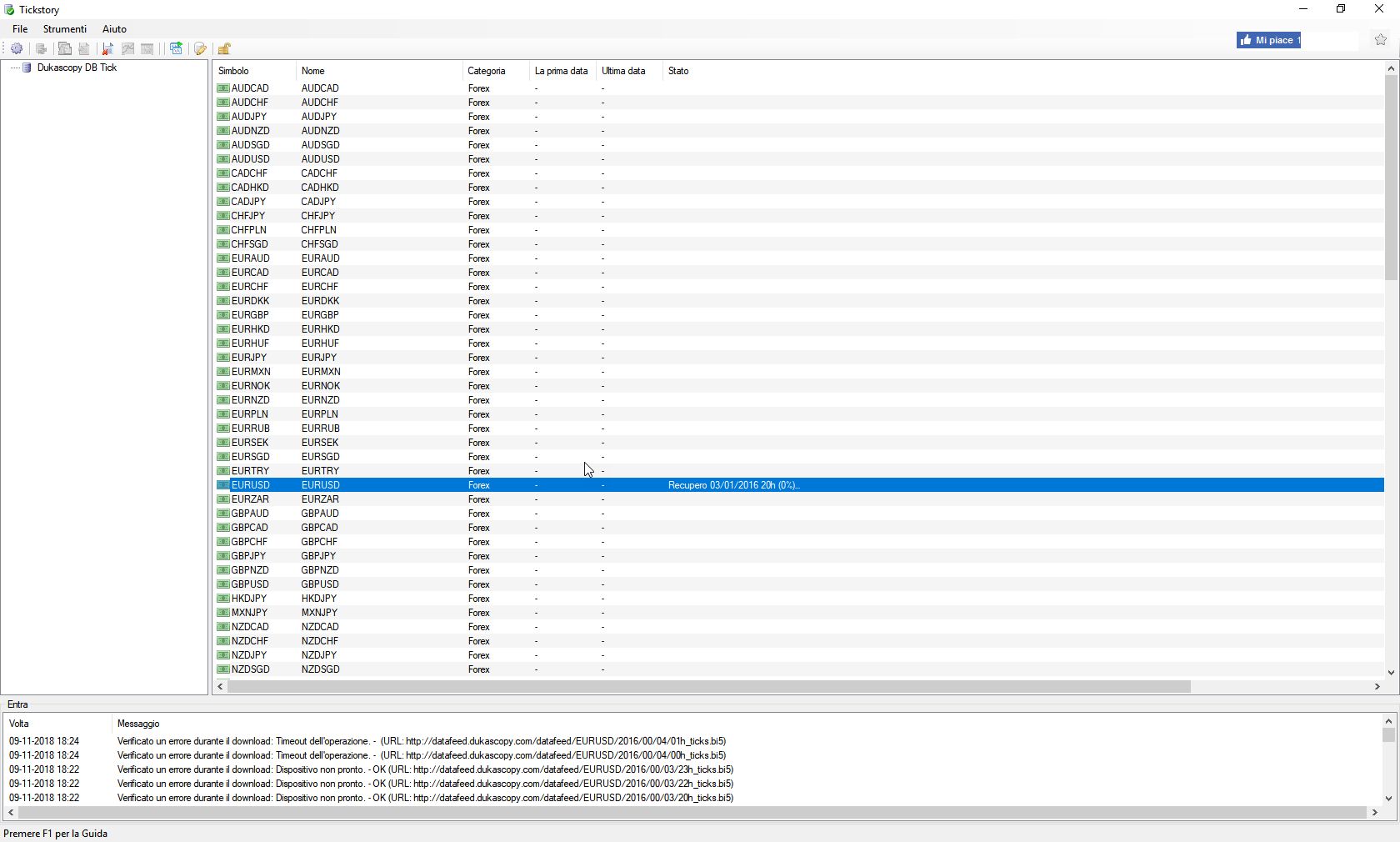Select the EURTRY symbol row

point(250,471)
